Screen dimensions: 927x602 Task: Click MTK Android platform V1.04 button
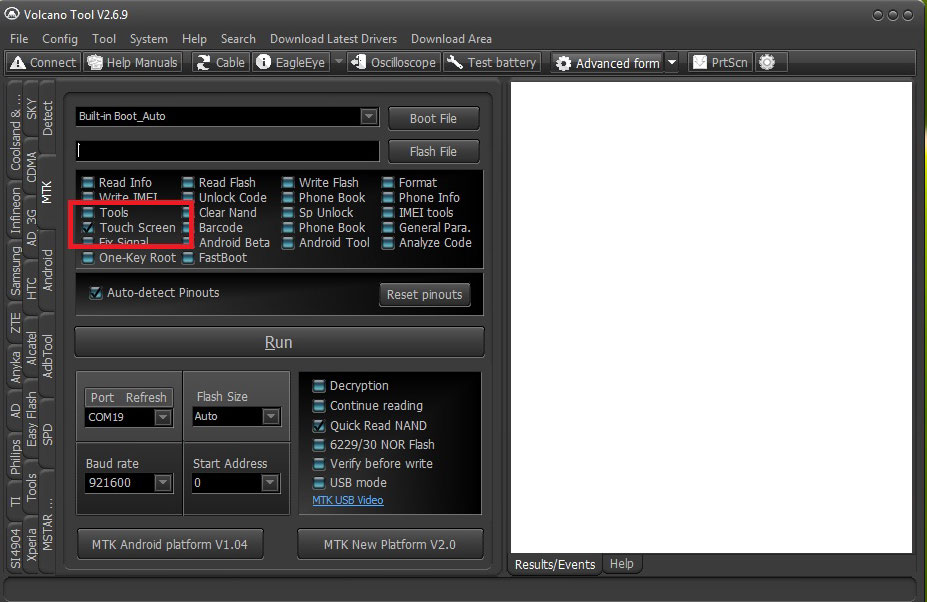coord(170,544)
